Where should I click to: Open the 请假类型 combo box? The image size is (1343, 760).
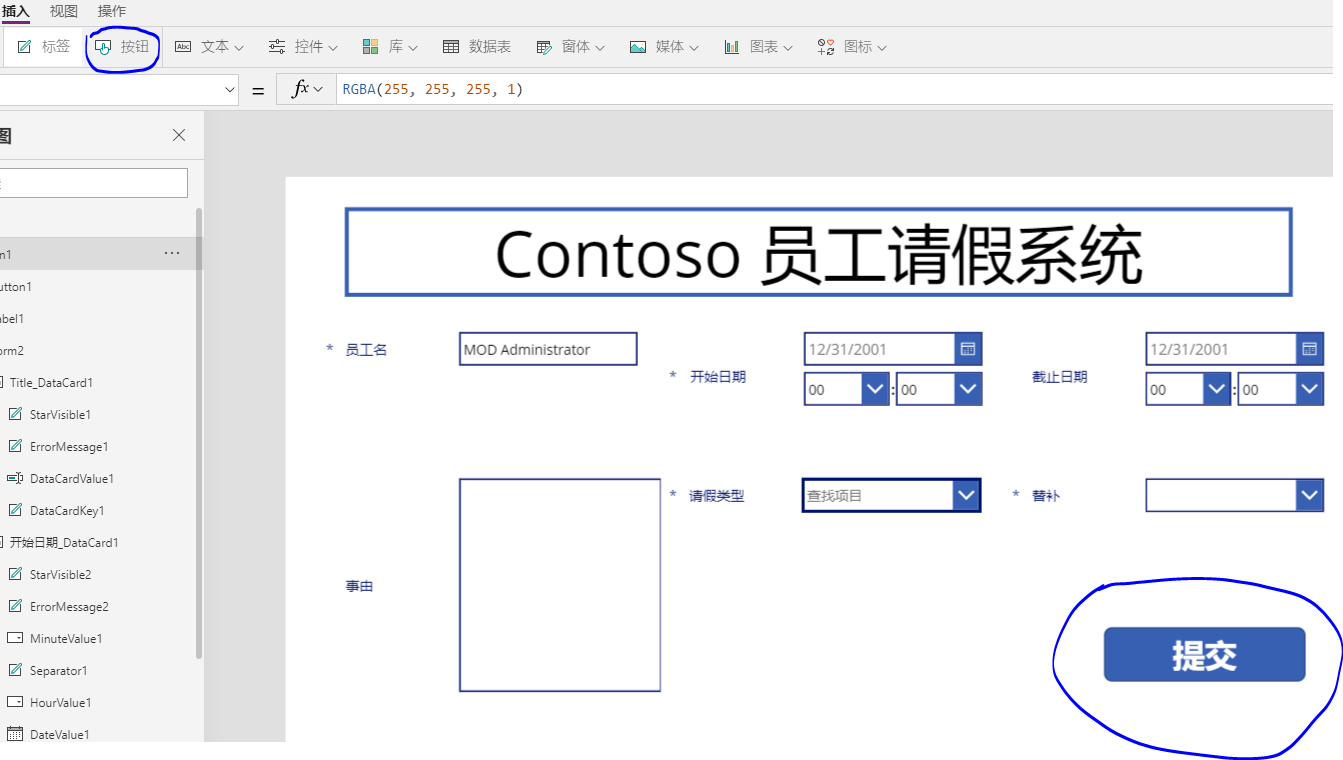[x=891, y=495]
